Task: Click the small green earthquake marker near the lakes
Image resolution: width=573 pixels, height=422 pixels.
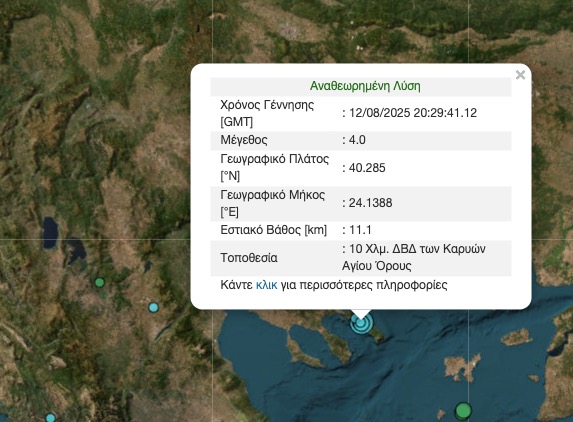Action: coord(99,282)
